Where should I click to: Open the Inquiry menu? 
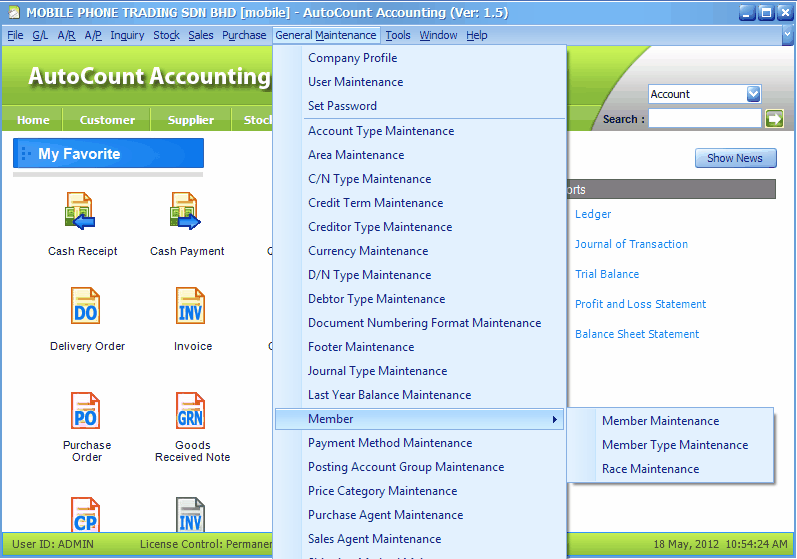click(x=127, y=35)
